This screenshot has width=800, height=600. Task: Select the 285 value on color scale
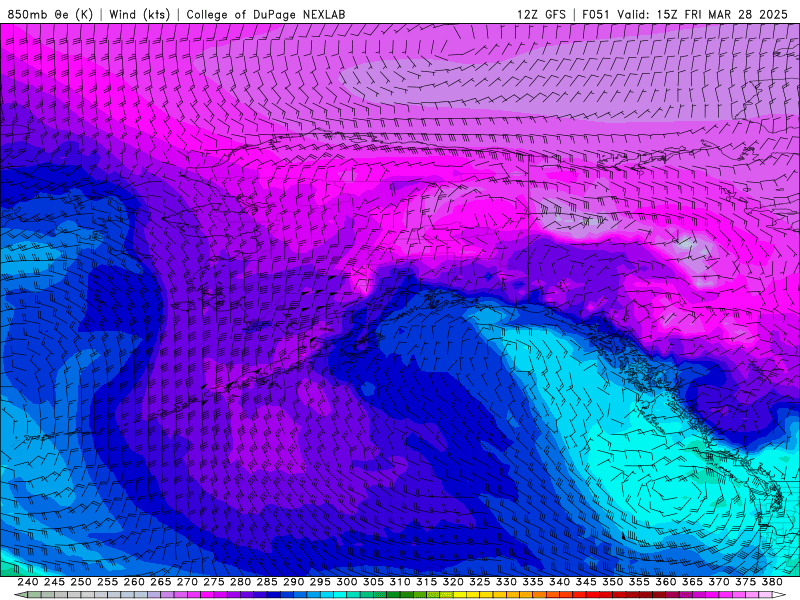pyautogui.click(x=267, y=582)
